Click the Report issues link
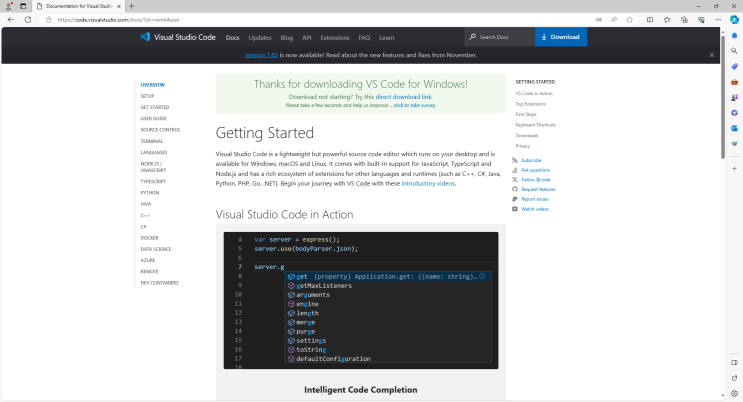The height and width of the screenshot is (402, 743). (535, 199)
